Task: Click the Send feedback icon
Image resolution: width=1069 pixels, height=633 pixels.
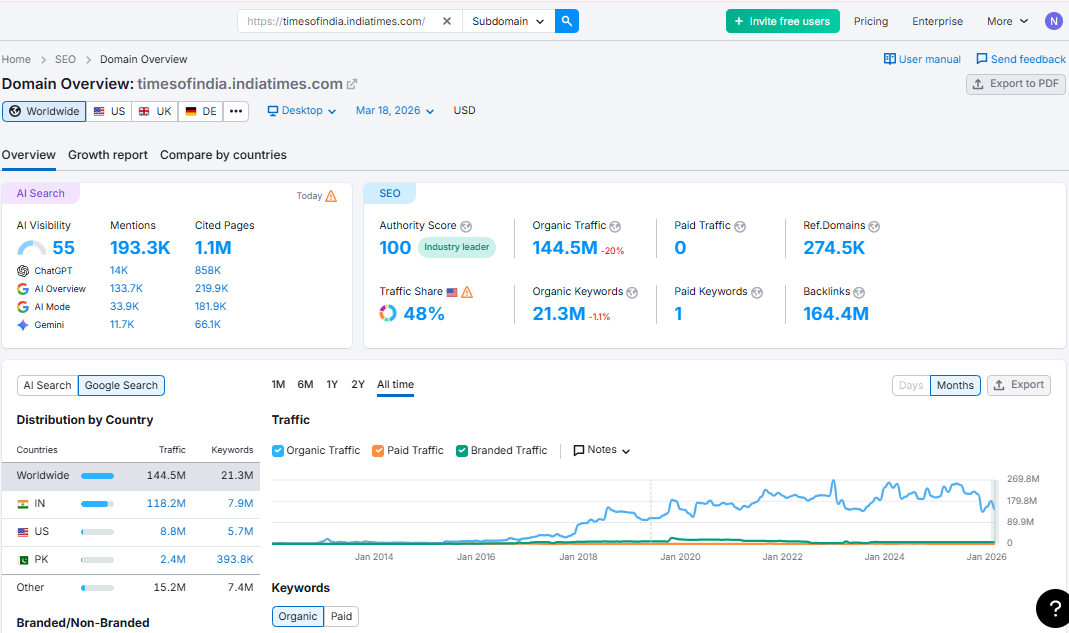Action: click(981, 59)
